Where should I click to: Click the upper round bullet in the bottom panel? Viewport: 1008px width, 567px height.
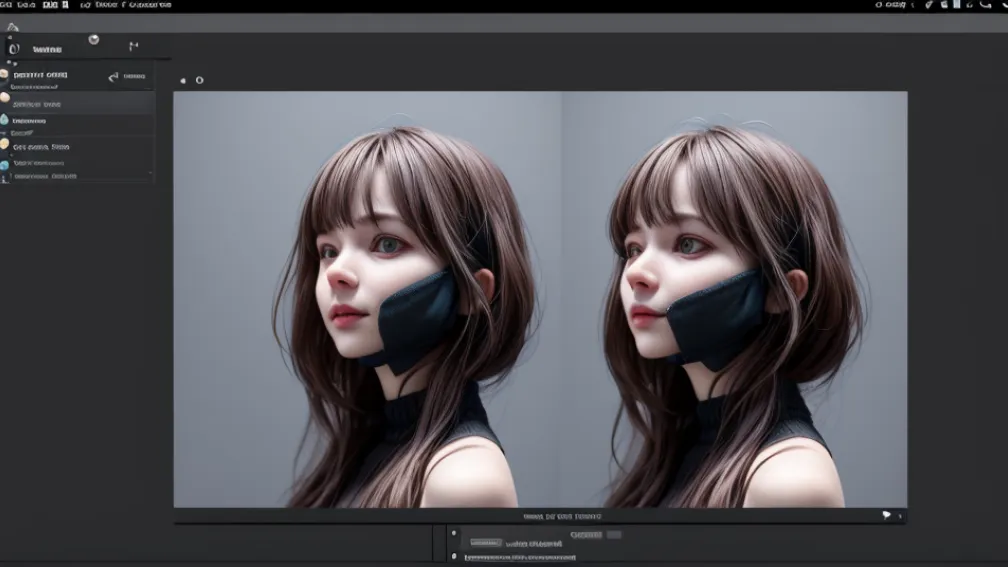(x=454, y=533)
